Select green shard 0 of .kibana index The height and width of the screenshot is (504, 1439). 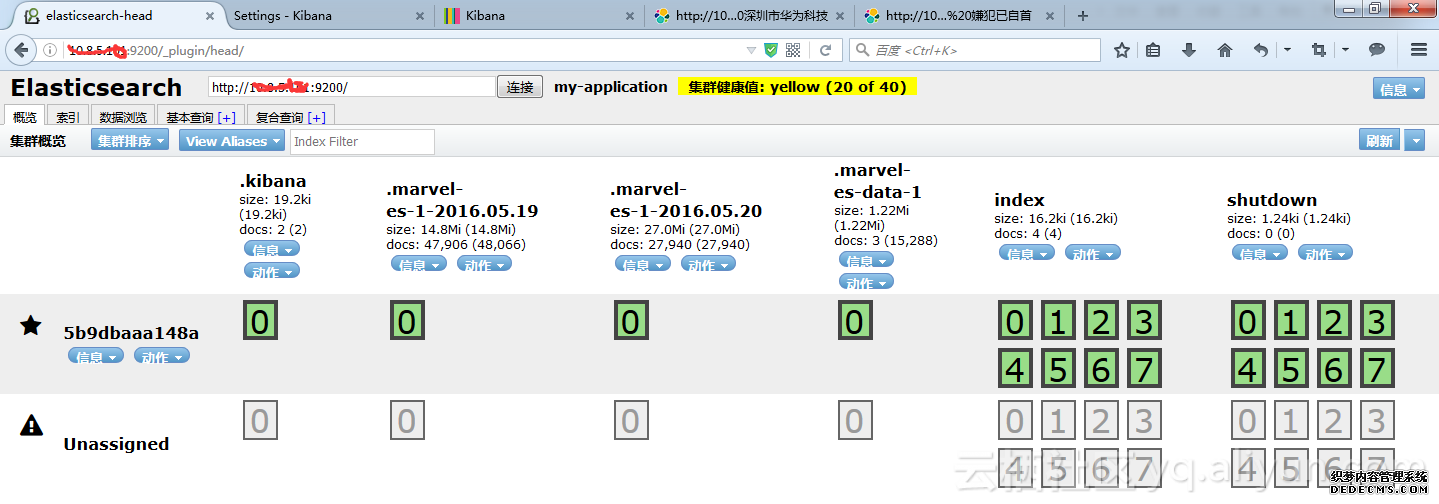coord(260,322)
